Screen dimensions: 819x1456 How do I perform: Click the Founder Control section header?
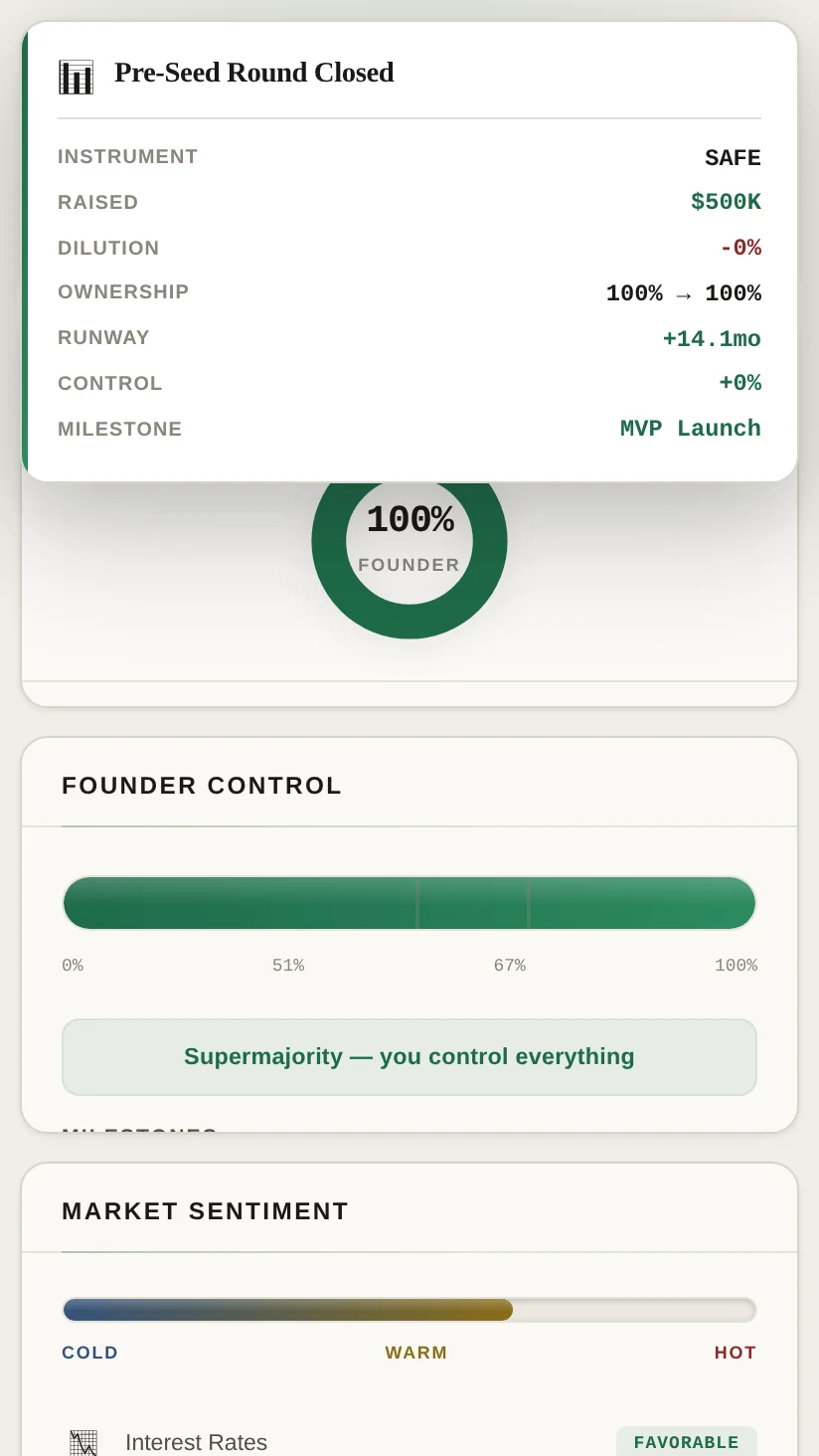[202, 786]
